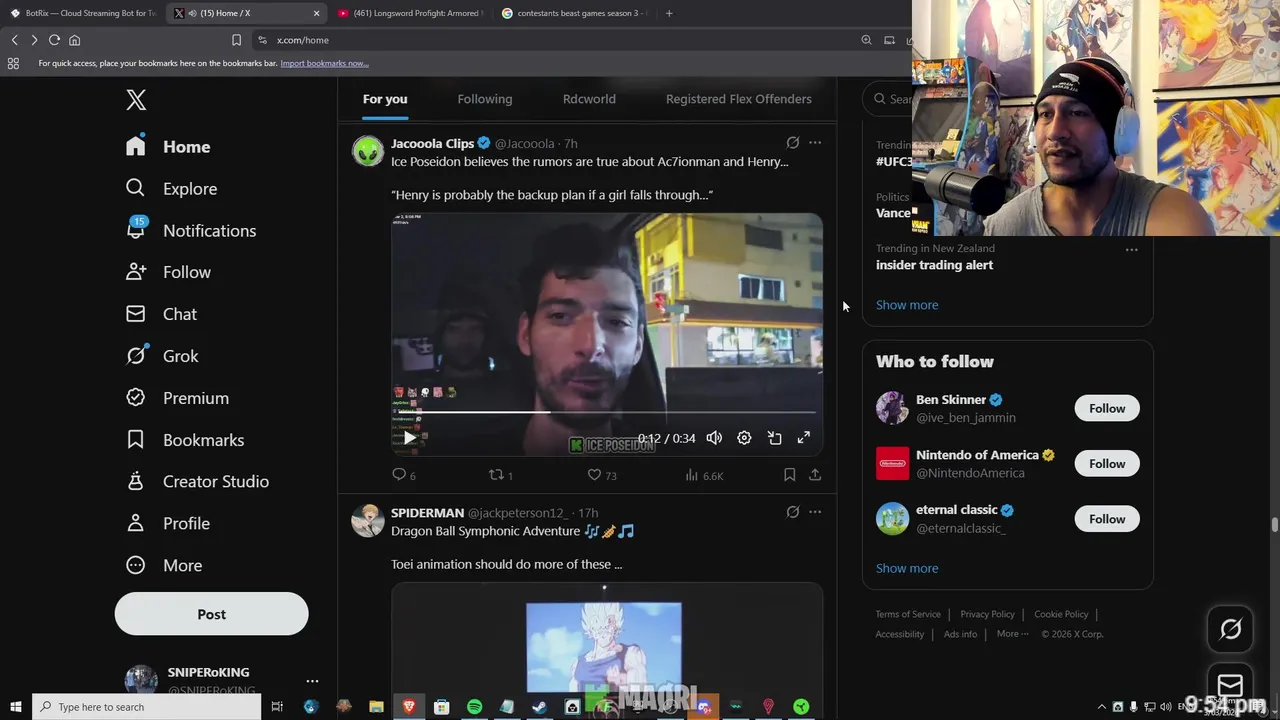This screenshot has width=1280, height=720.
Task: View analytics showing 6.6K views
Action: coord(704,475)
